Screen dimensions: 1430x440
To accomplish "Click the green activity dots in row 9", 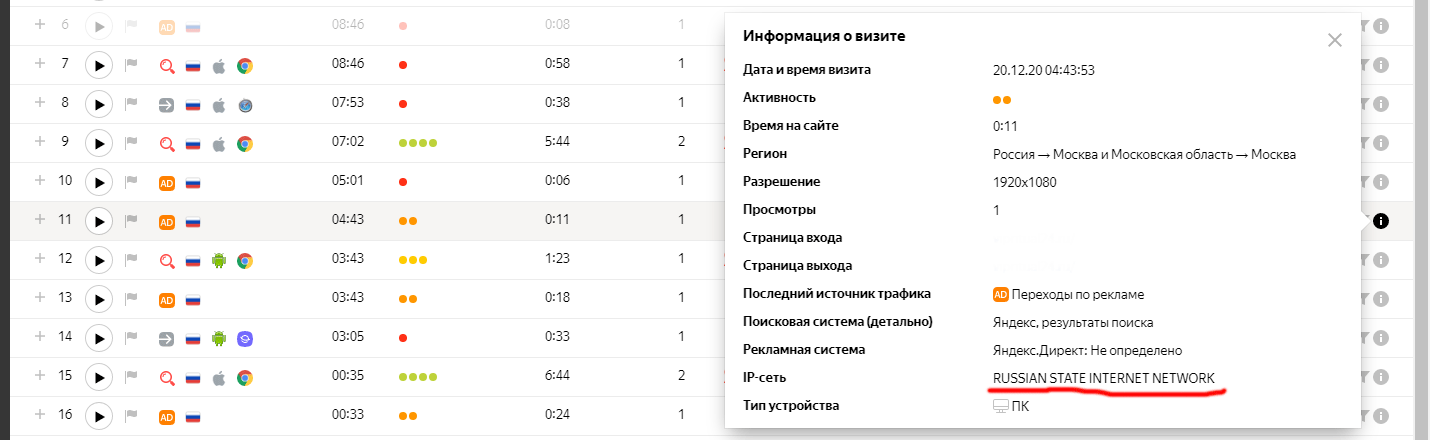I will pos(418,143).
